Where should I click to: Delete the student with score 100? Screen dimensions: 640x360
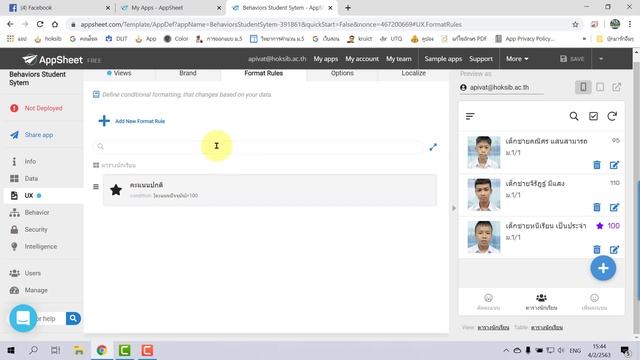[x=597, y=249]
